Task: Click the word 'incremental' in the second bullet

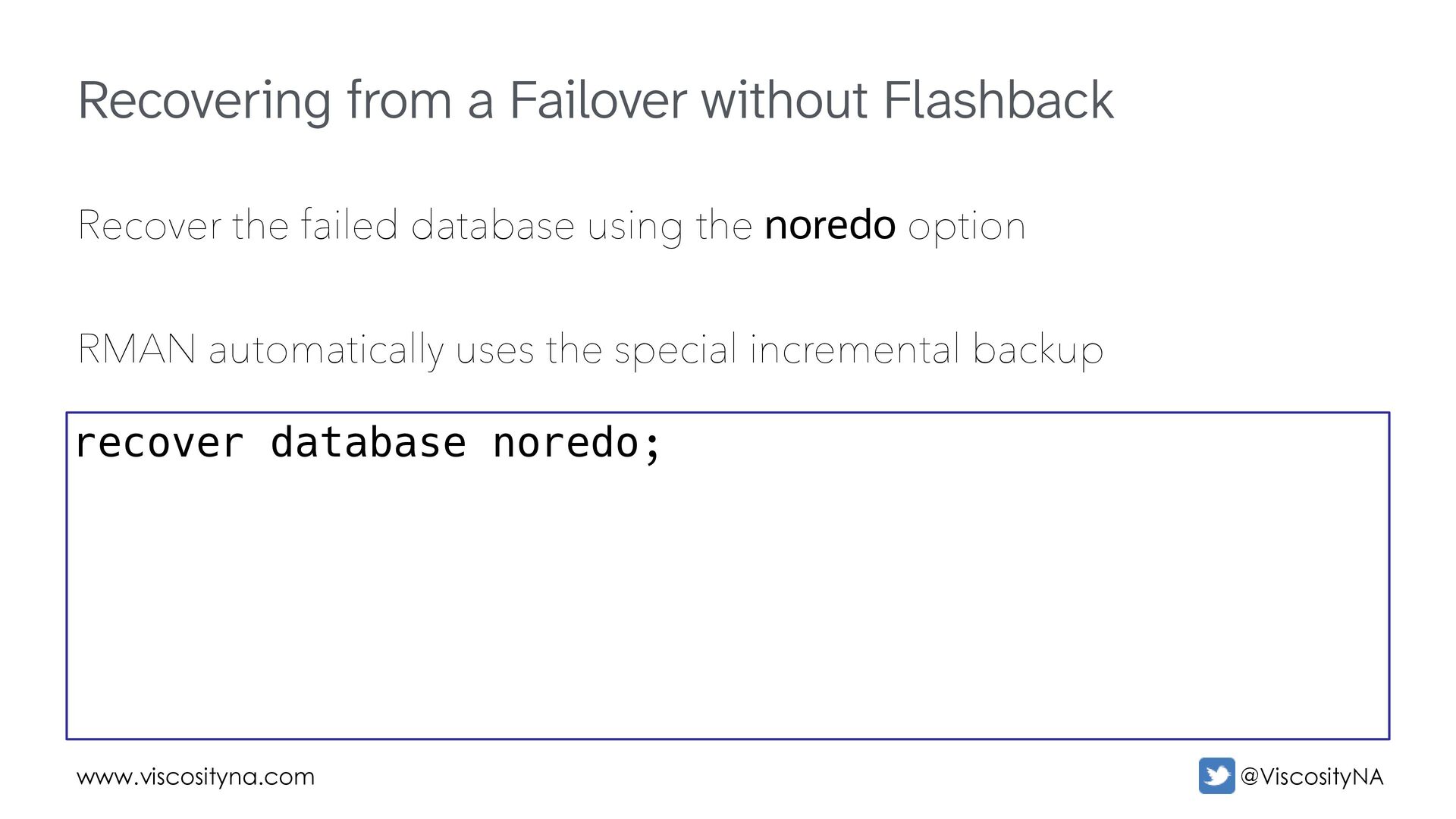Action: [854, 350]
